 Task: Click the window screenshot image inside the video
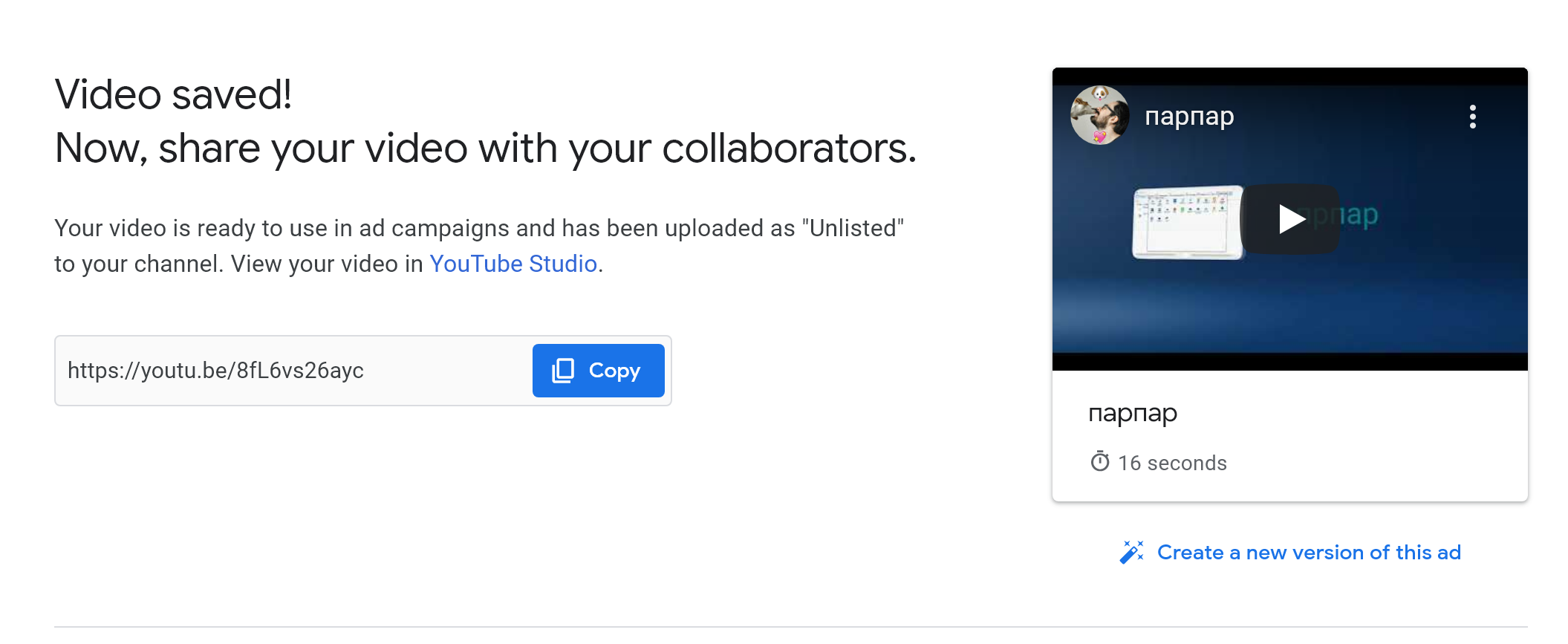coord(1186,222)
